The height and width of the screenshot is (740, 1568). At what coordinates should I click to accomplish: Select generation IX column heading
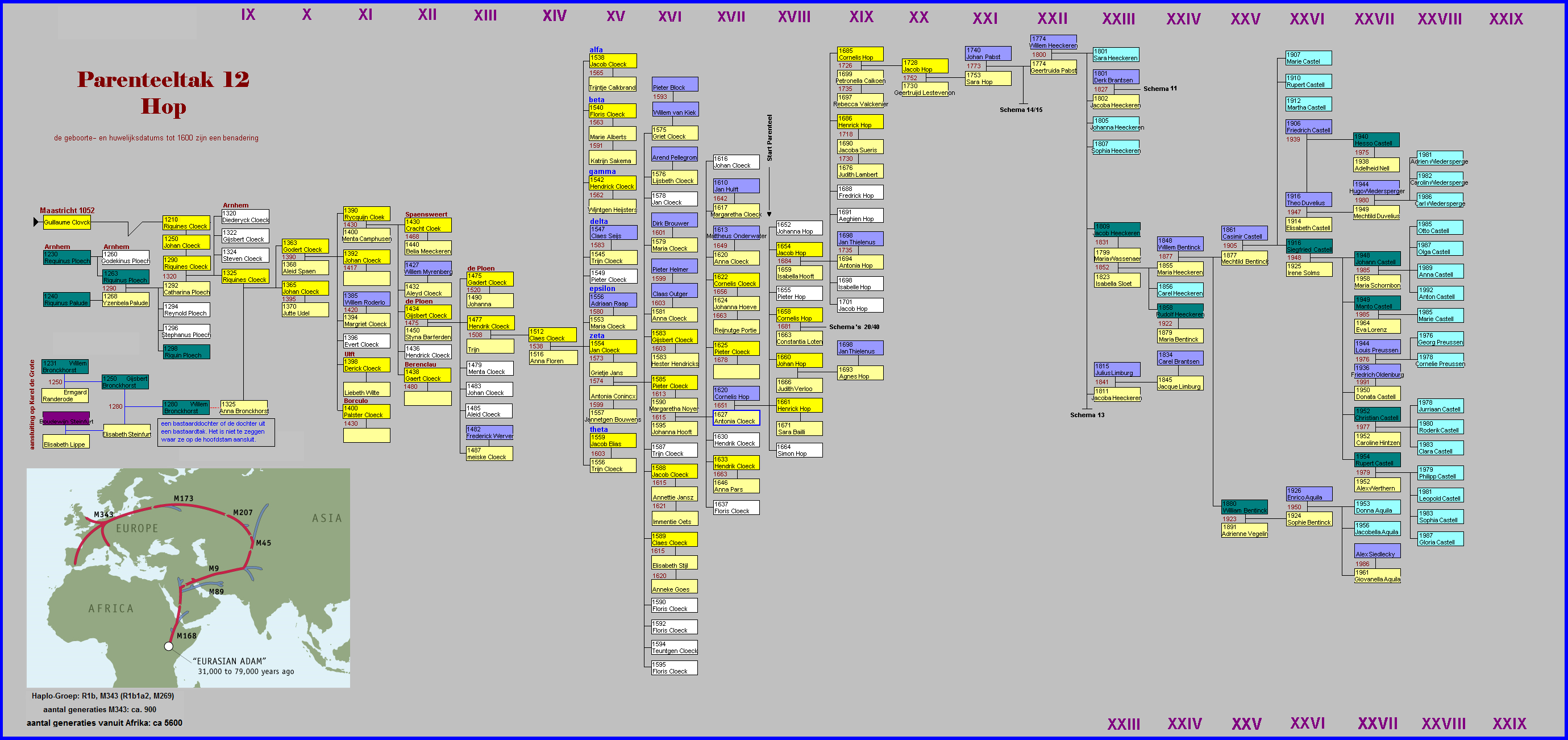pos(248,15)
